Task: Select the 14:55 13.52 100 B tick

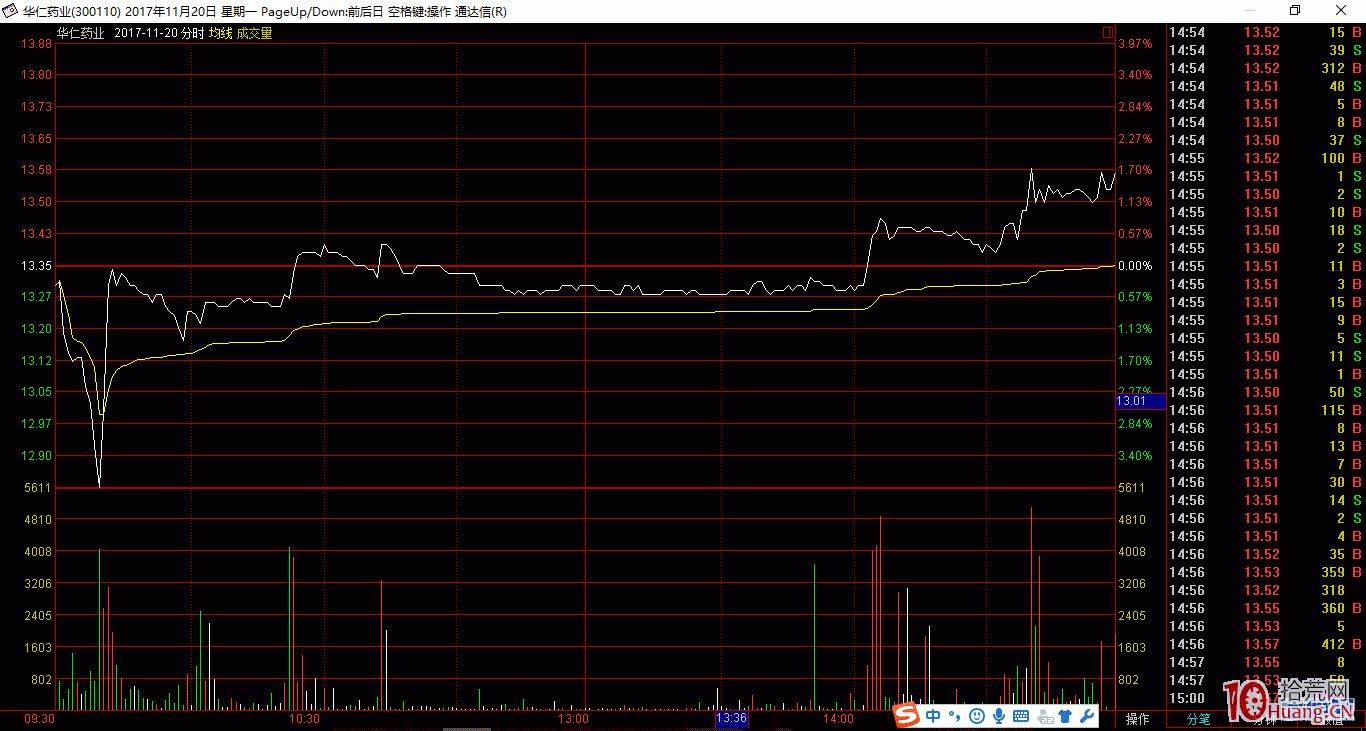Action: tap(1266, 158)
